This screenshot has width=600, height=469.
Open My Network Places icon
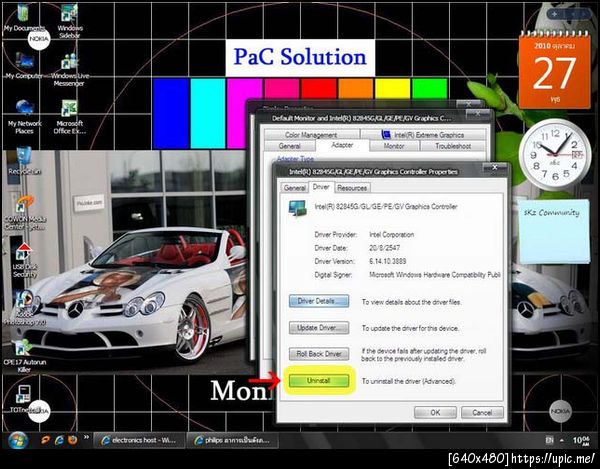[24, 116]
